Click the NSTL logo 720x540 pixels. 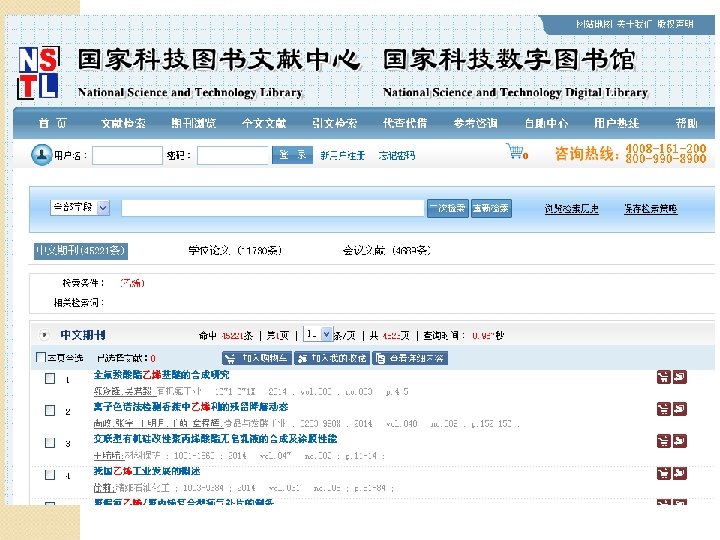coord(39,73)
